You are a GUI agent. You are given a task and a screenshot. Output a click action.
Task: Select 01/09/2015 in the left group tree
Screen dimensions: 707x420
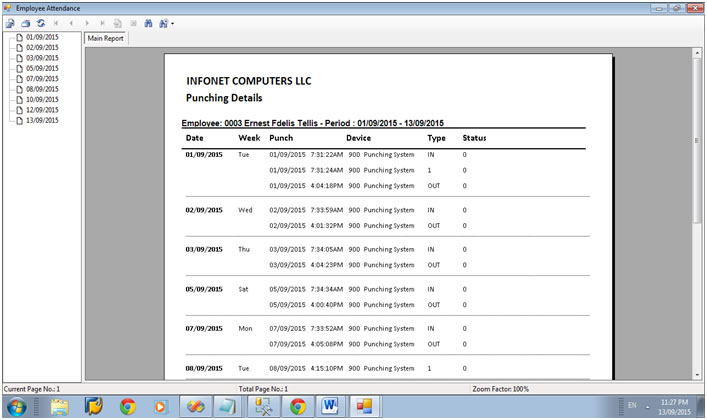coord(42,37)
